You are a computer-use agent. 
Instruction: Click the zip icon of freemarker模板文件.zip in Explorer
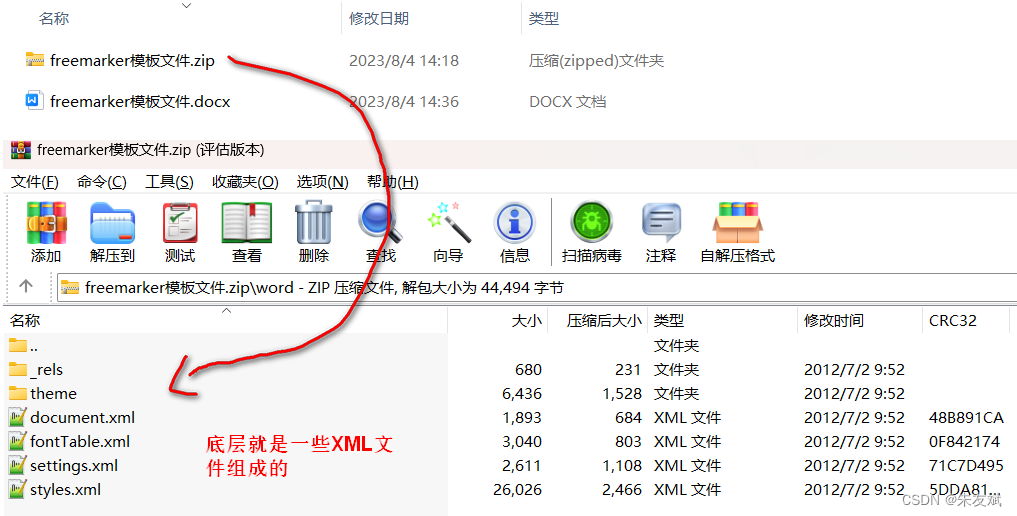coord(34,60)
